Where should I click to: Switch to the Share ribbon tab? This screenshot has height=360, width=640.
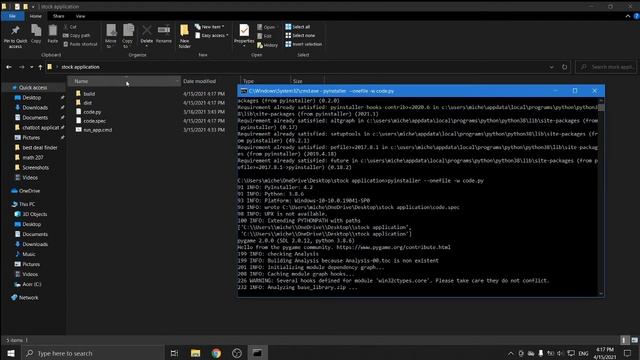pyautogui.click(x=58, y=16)
